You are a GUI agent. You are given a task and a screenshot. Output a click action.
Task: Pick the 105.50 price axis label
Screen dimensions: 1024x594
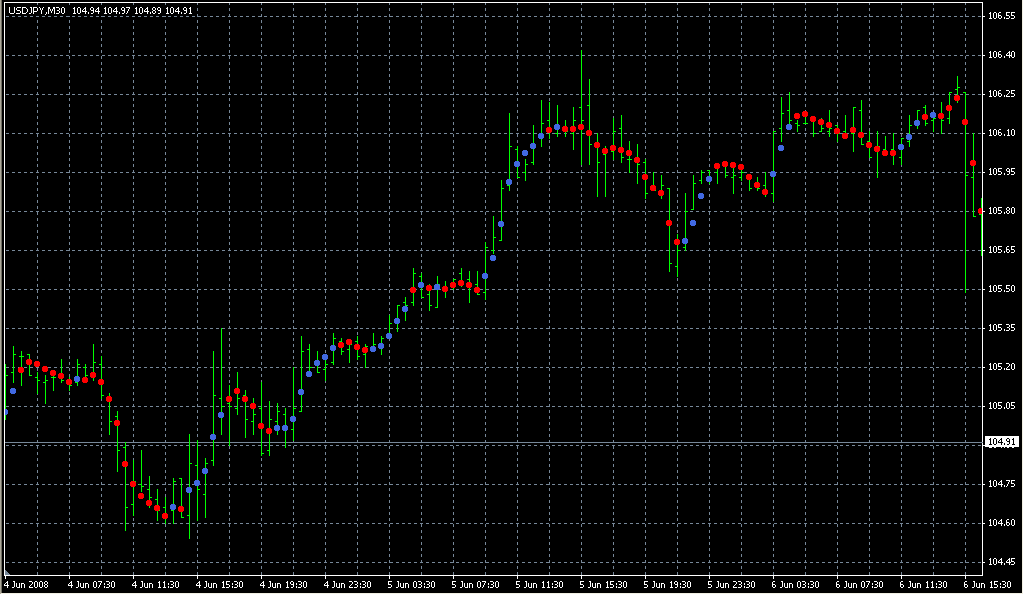pos(1001,289)
